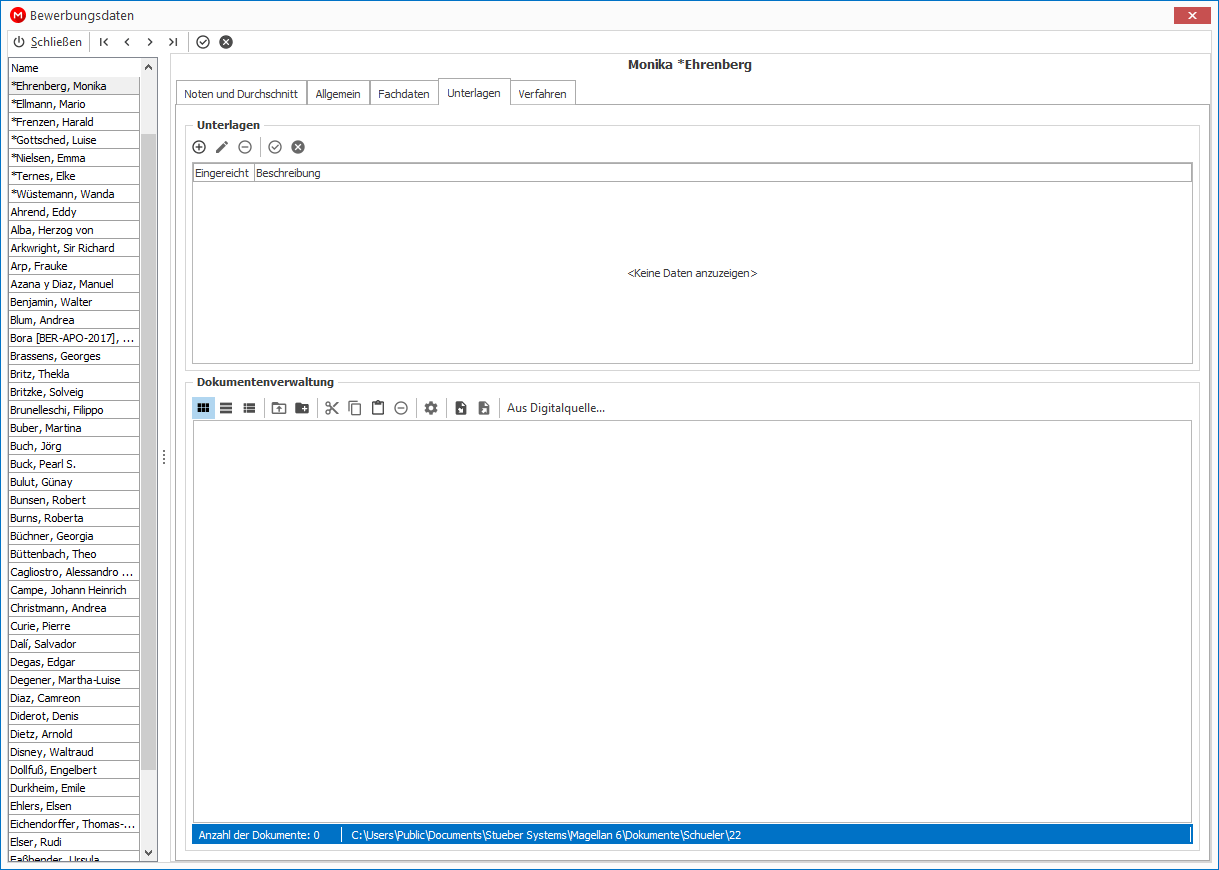Select Brassens, Georges in the list
This screenshot has height=870, width=1219.
[x=74, y=356]
